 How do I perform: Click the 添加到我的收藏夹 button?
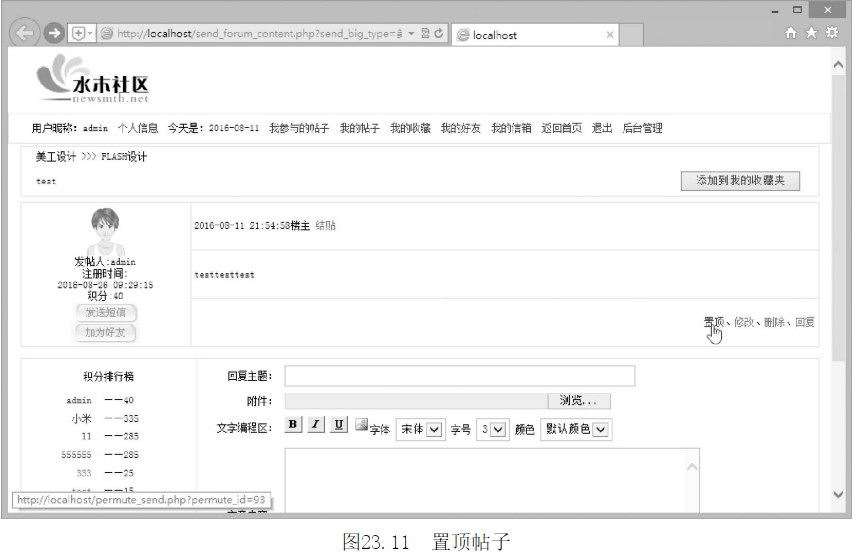pos(740,181)
